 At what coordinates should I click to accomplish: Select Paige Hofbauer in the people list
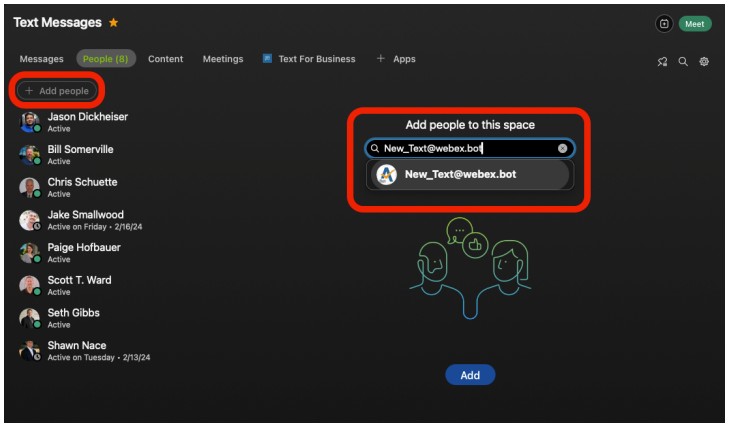(x=84, y=253)
